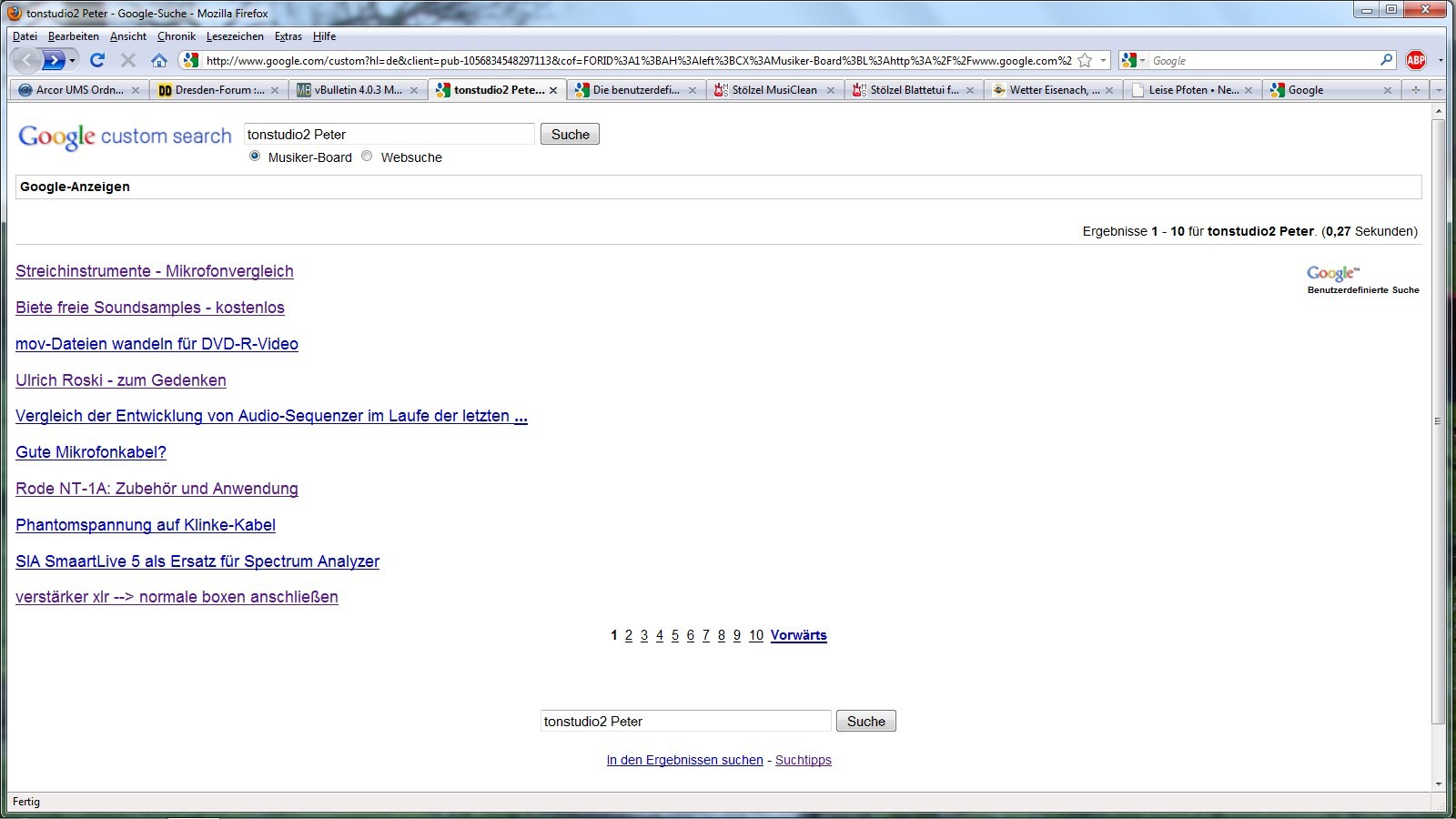Reload the page with the refresh icon
The width and height of the screenshot is (1456, 819).
point(97,60)
